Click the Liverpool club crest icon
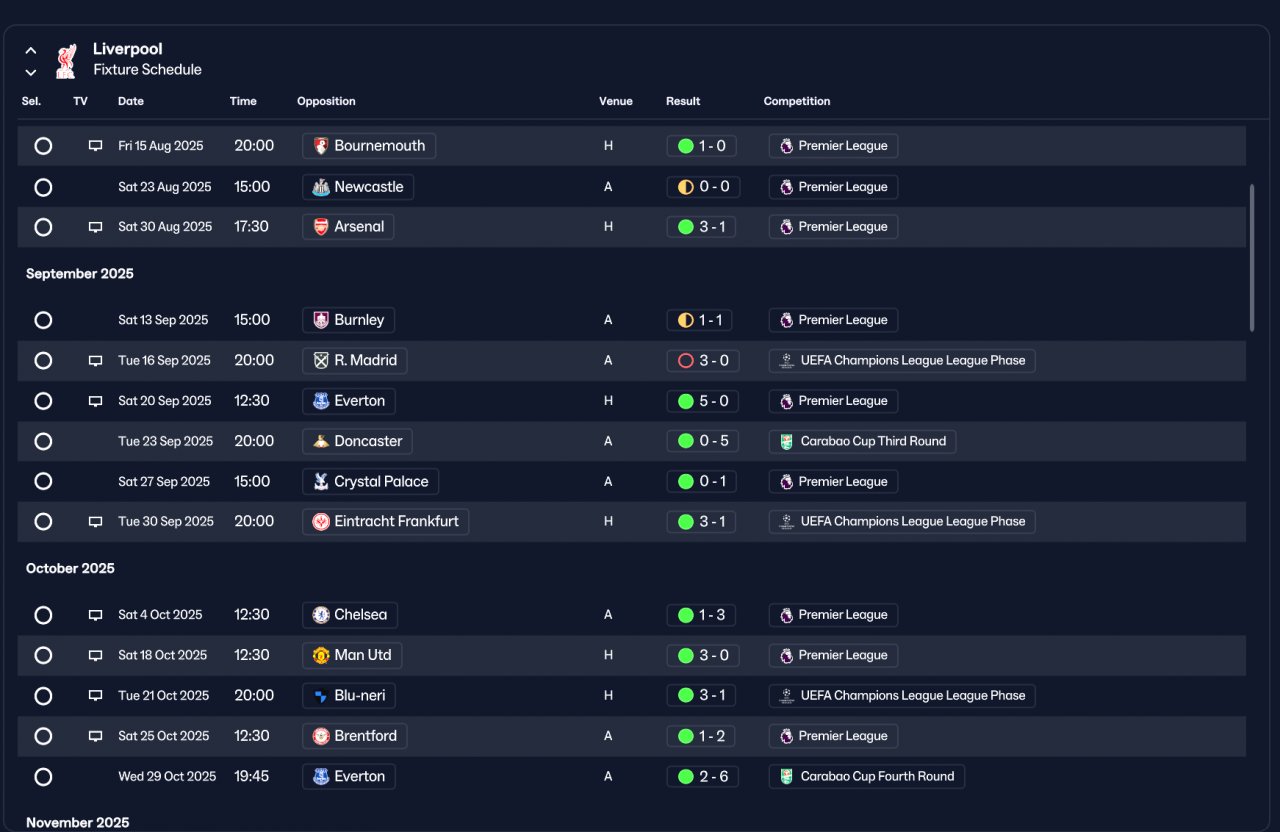The height and width of the screenshot is (832, 1280). pyautogui.click(x=66, y=60)
